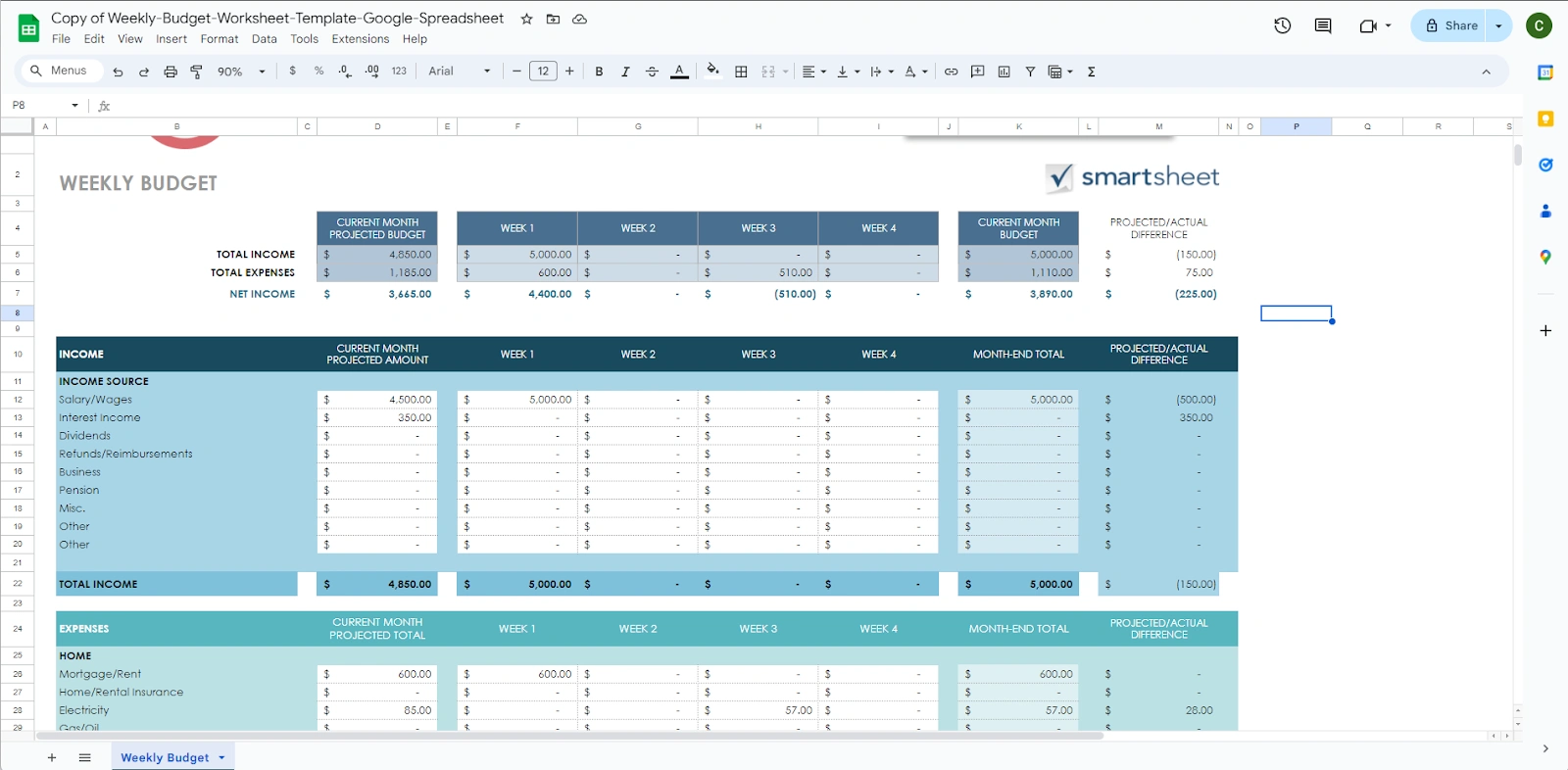Open text wrapping dropdown

882,72
